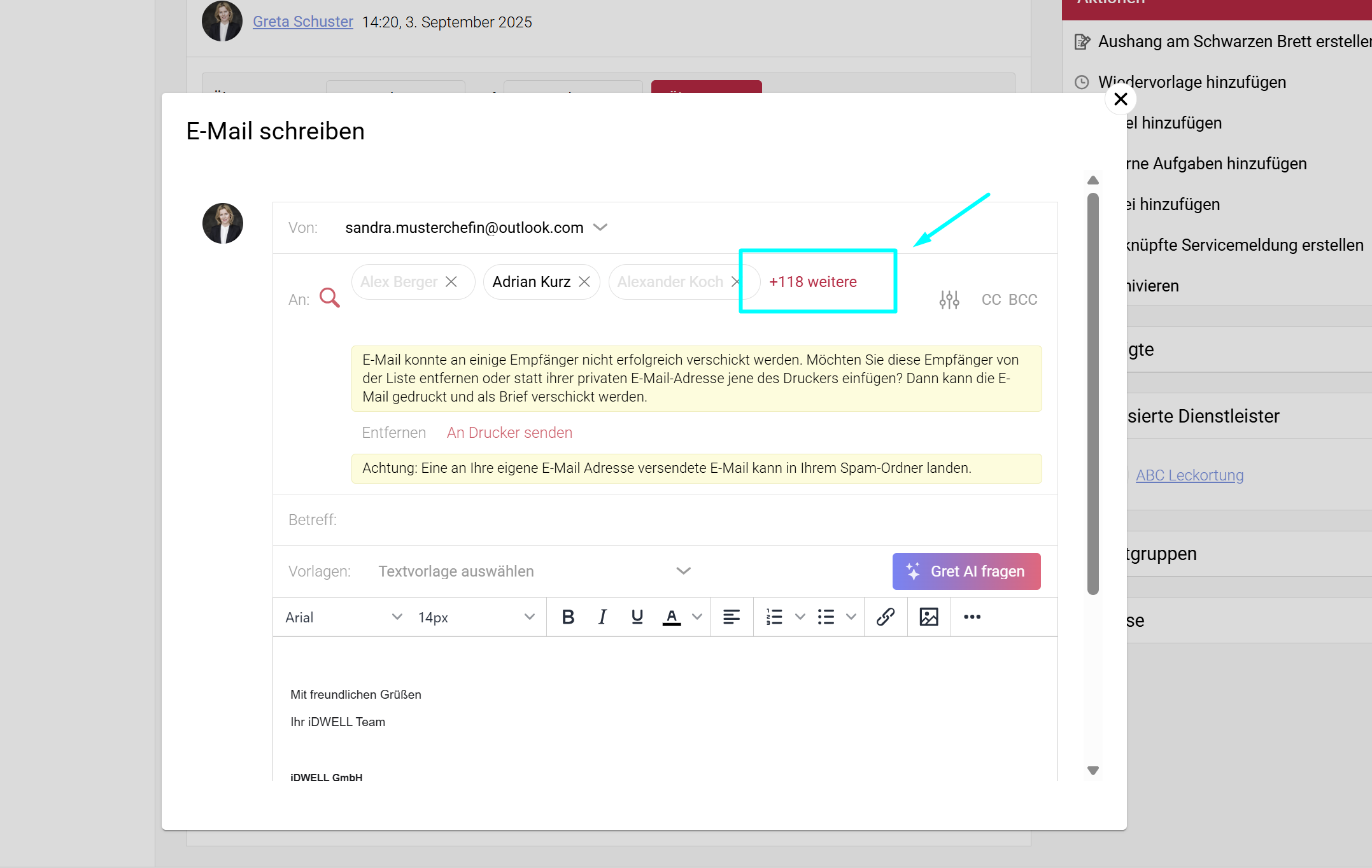The height and width of the screenshot is (868, 1372).
Task: Open text color picker arrow
Action: click(x=697, y=617)
